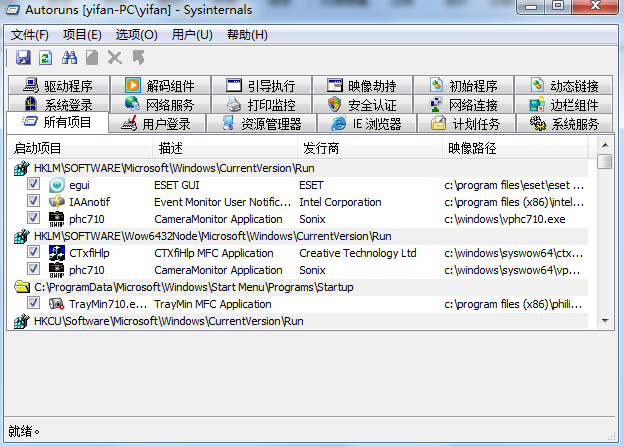Toggle phc710 checkbox under Wow6432Node

click(x=33, y=269)
